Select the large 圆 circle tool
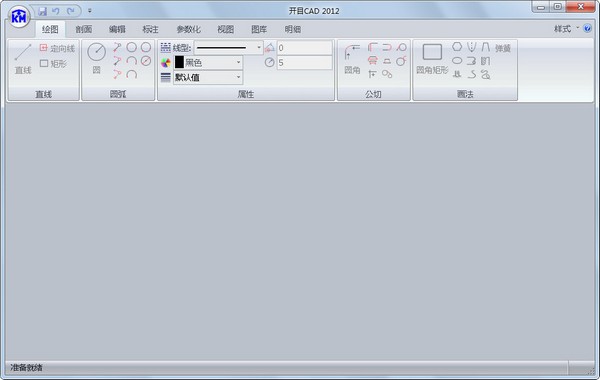 [x=96, y=59]
